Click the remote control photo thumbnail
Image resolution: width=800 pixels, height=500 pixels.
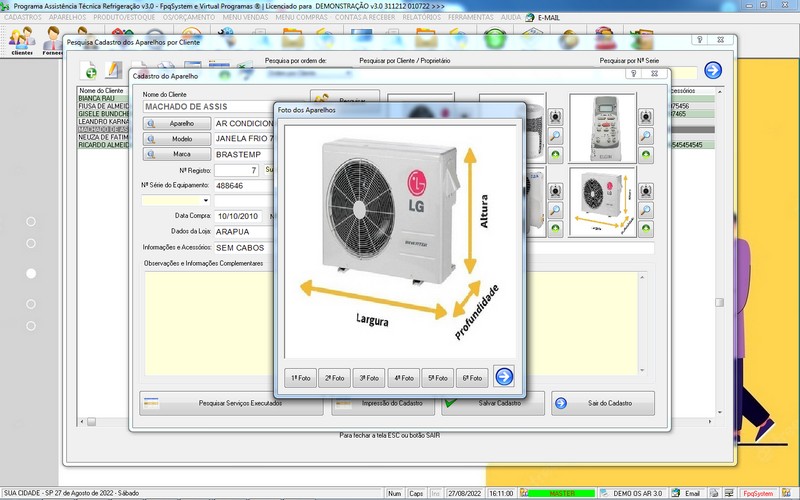click(x=603, y=128)
